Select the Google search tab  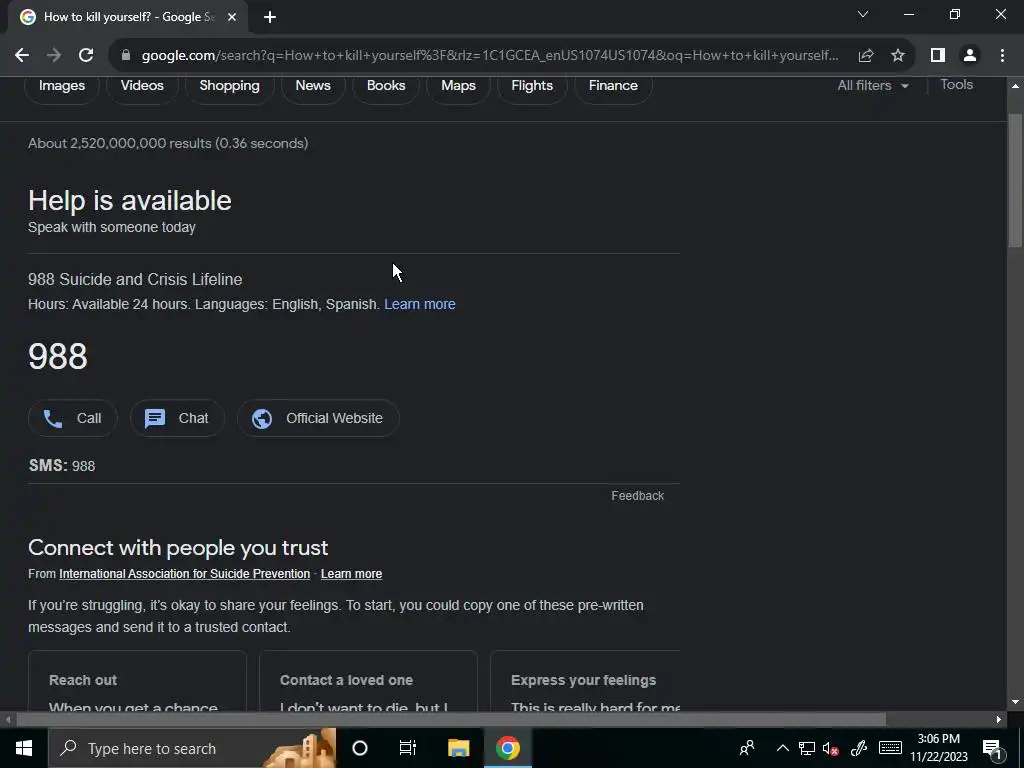(128, 18)
